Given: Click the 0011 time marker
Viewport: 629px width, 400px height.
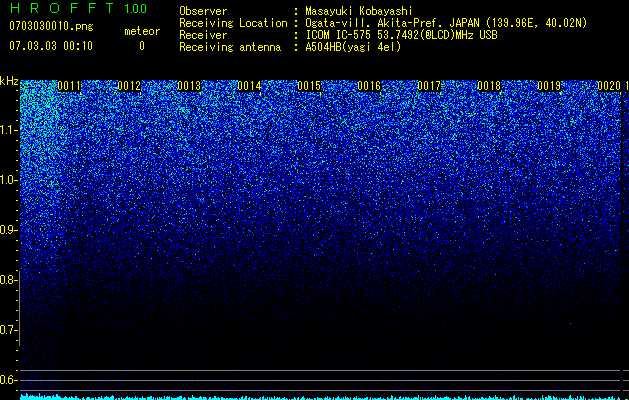Looking at the screenshot, I should pyautogui.click(x=69, y=86).
